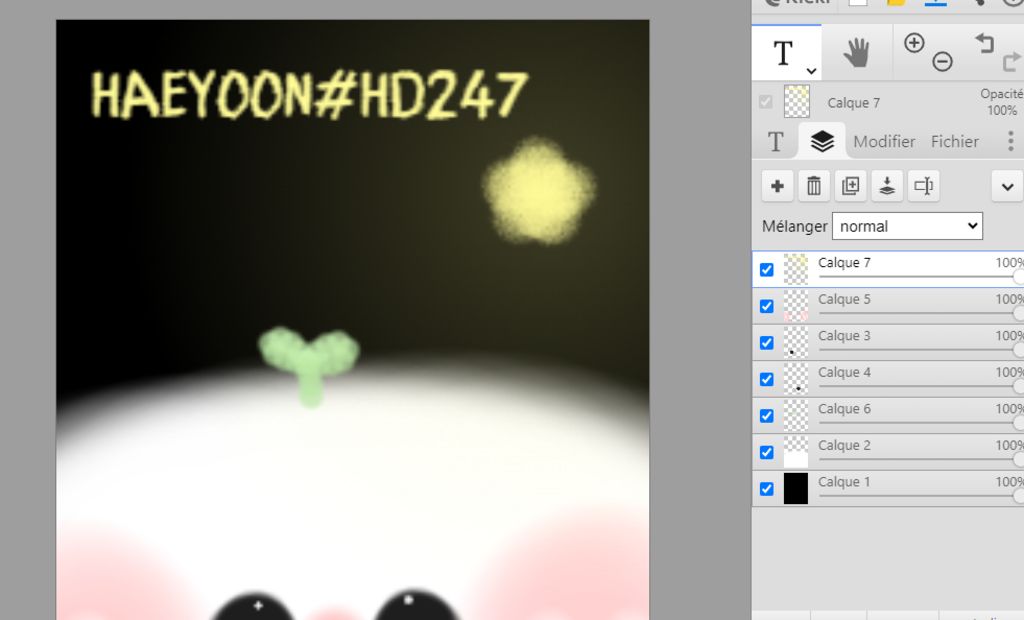Viewport: 1024px width, 620px height.
Task: Click the HAEYOON#HD247 text on canvas
Action: (x=308, y=95)
